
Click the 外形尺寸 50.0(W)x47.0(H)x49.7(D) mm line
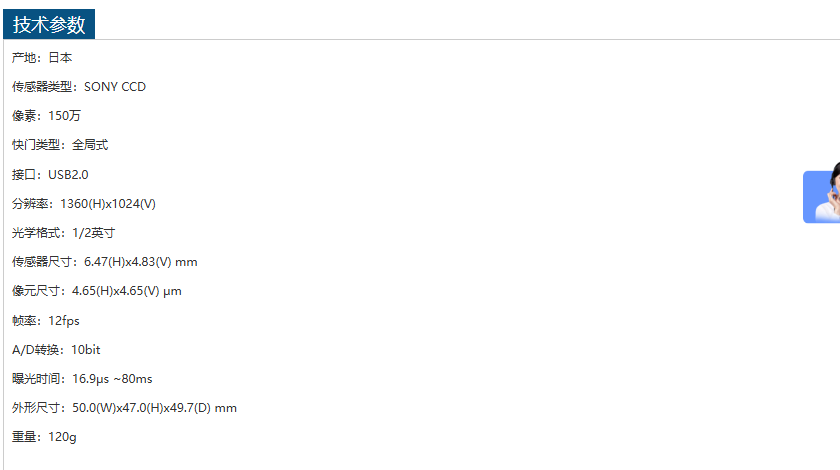(124, 408)
